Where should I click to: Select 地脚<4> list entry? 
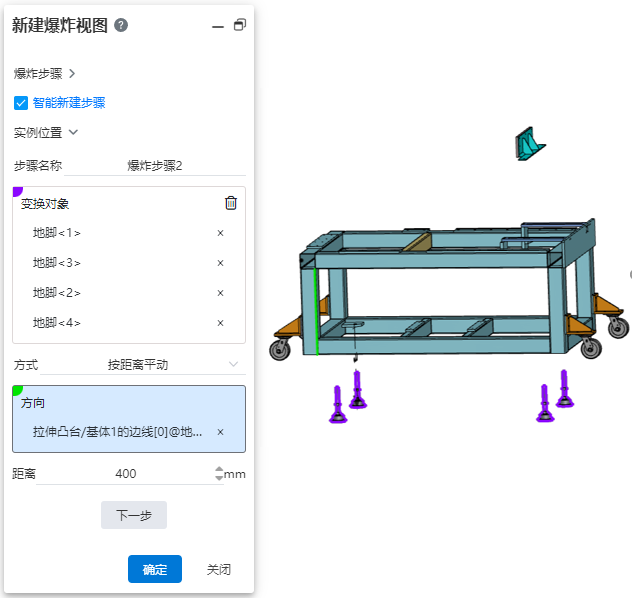pos(57,323)
